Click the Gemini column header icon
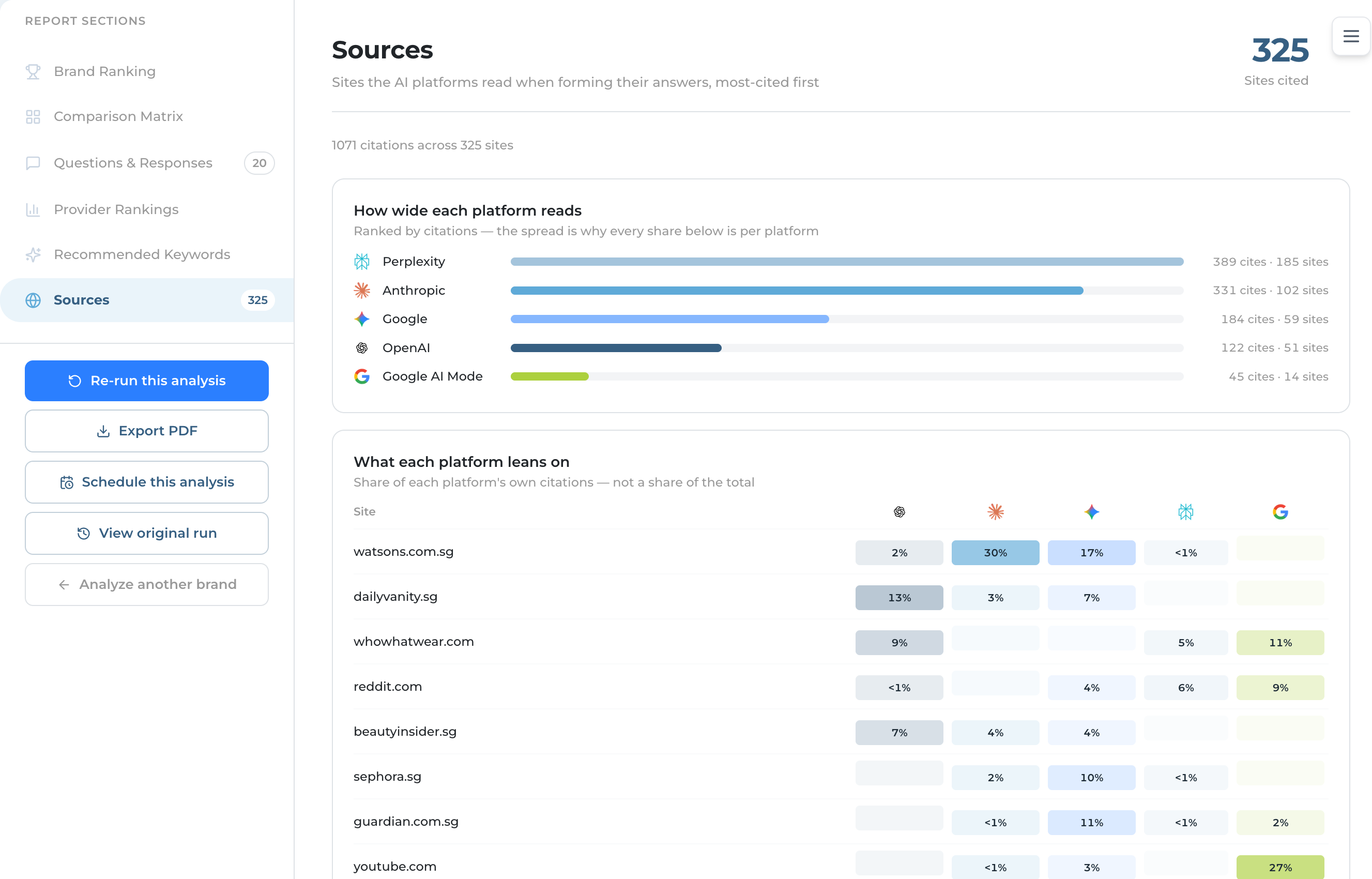 click(x=1092, y=512)
